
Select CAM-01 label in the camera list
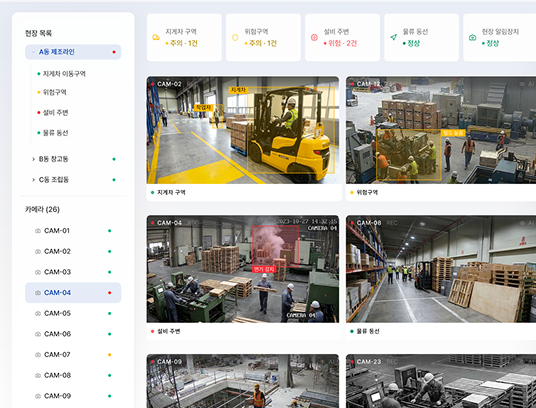[57, 231]
